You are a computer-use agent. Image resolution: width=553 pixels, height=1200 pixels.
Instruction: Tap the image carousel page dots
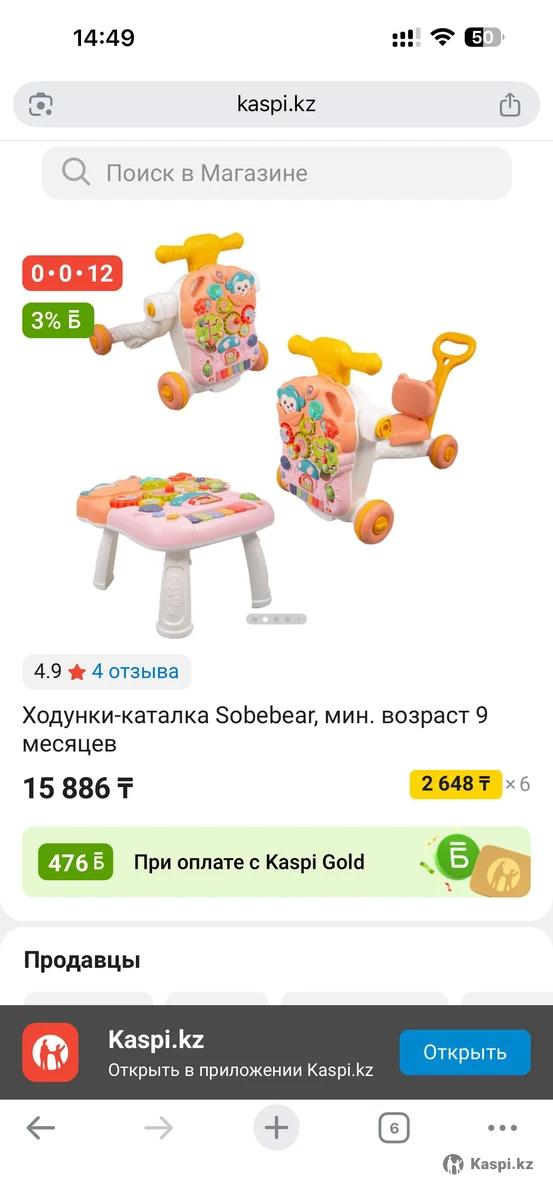pyautogui.click(x=276, y=619)
